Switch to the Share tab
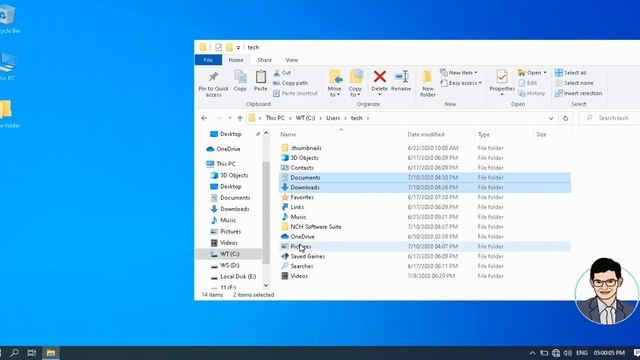Viewport: 640px width, 360px height. click(264, 60)
